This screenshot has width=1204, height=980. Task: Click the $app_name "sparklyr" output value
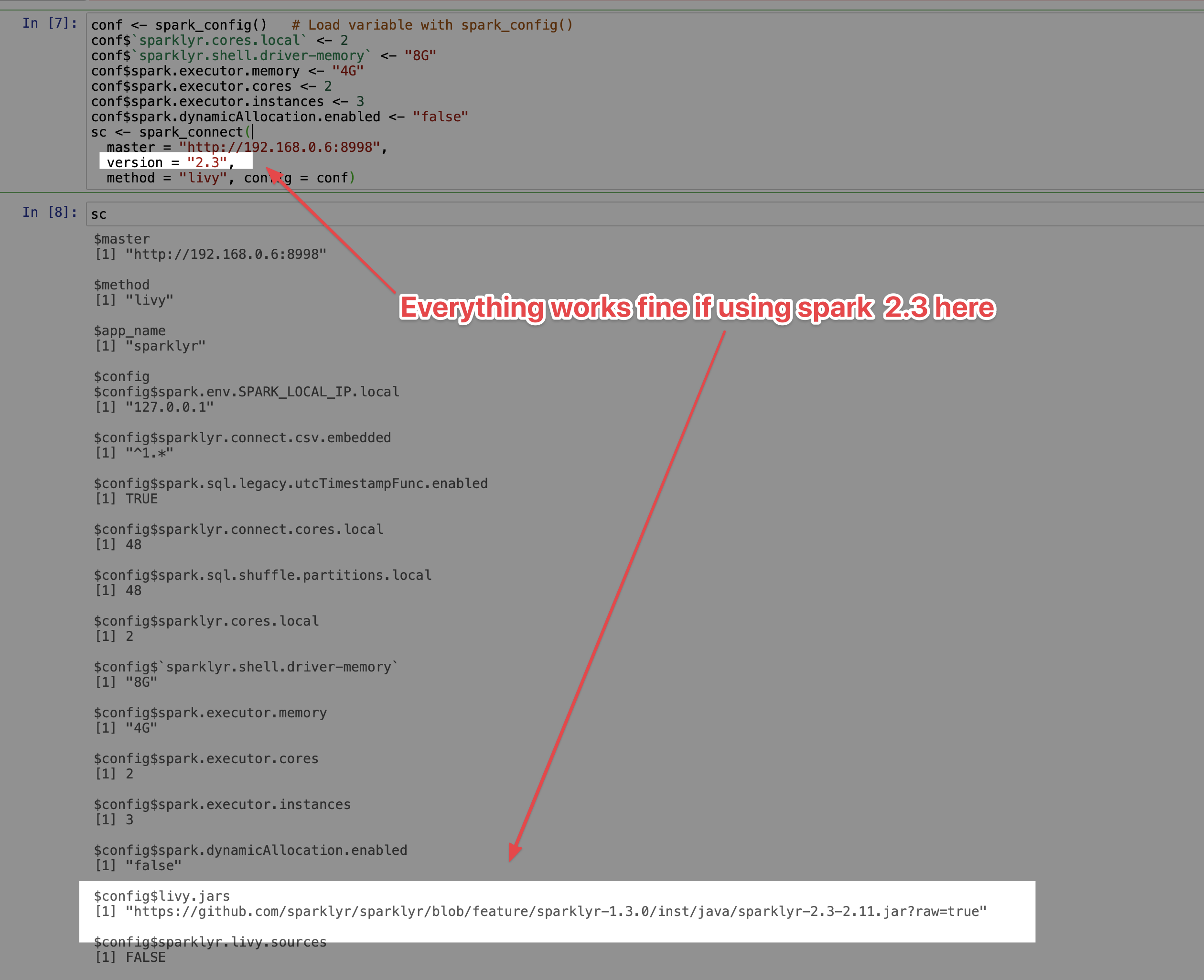165,346
